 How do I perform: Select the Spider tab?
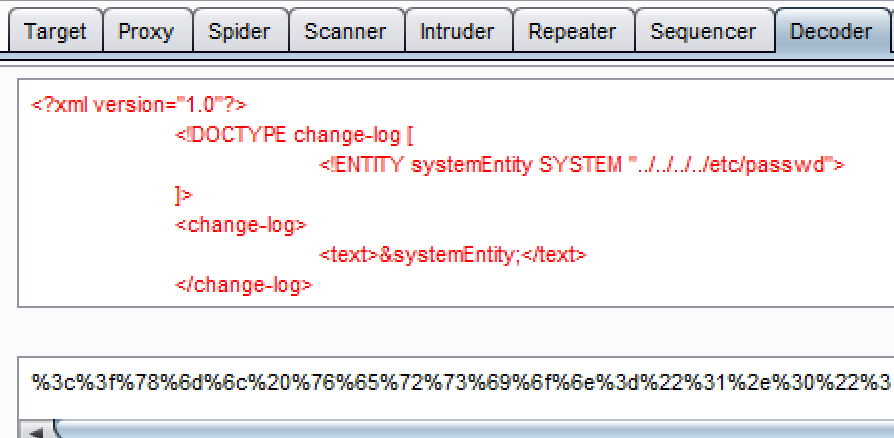pyautogui.click(x=239, y=31)
